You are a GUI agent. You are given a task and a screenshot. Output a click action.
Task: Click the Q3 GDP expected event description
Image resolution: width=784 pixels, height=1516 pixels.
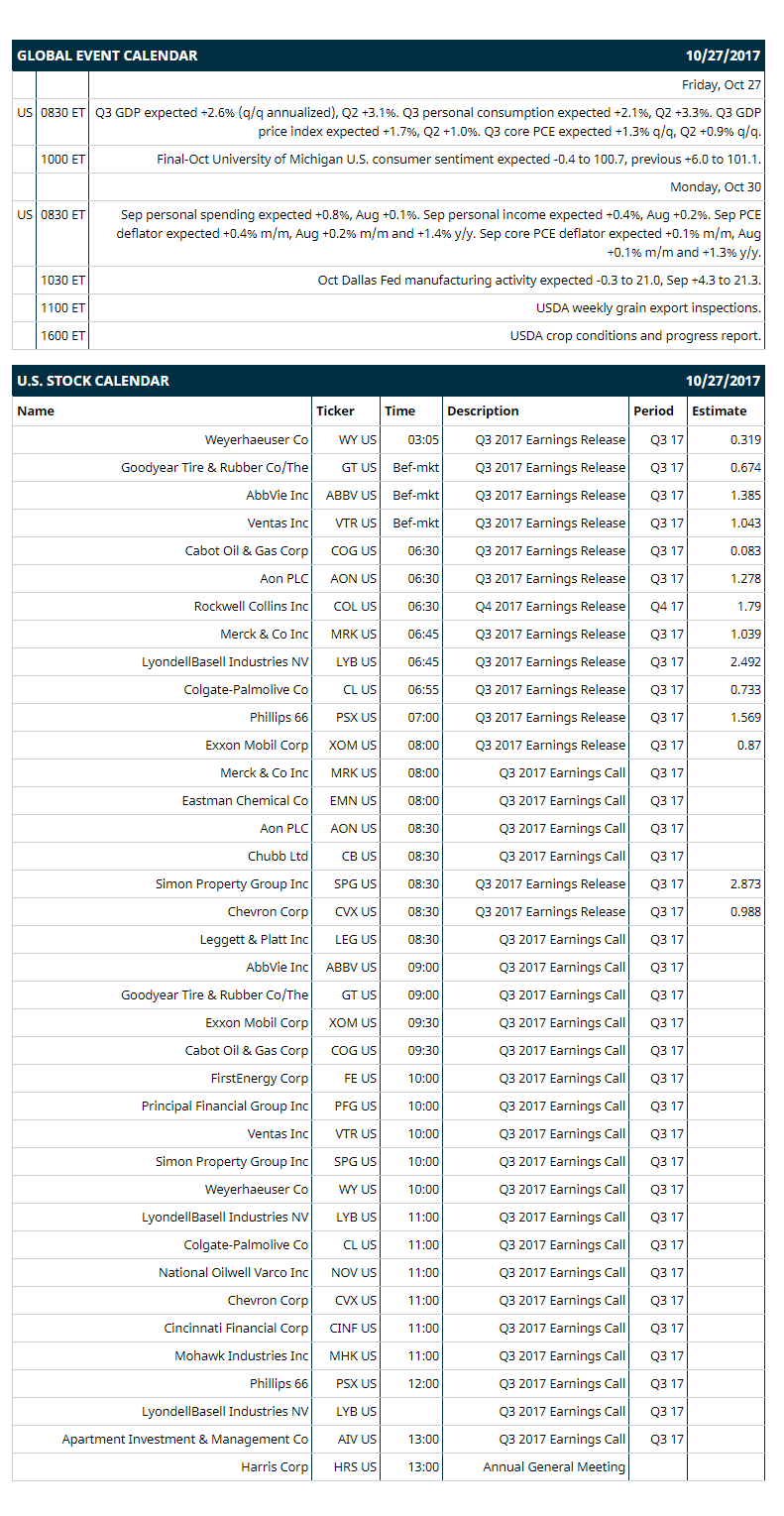pyautogui.click(x=428, y=122)
